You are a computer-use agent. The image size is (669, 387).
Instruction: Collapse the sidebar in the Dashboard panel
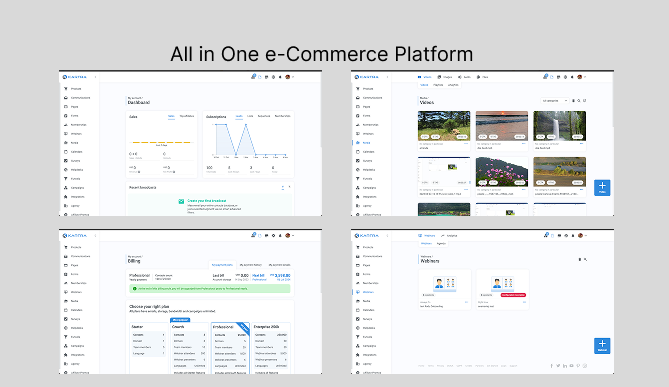pos(95,77)
